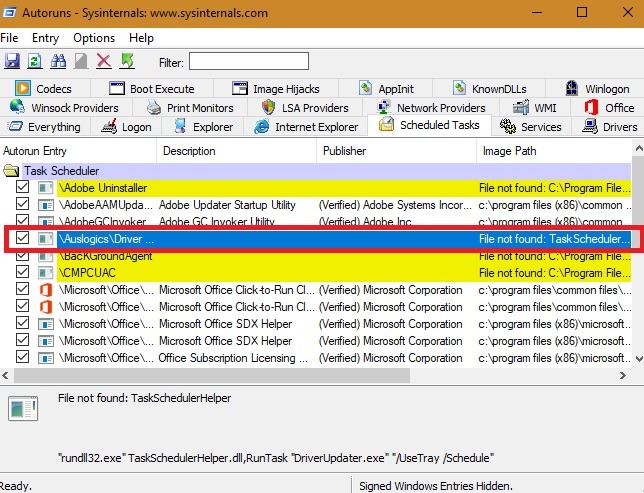Open the Services tab
This screenshot has height=493, width=644.
(x=530, y=127)
